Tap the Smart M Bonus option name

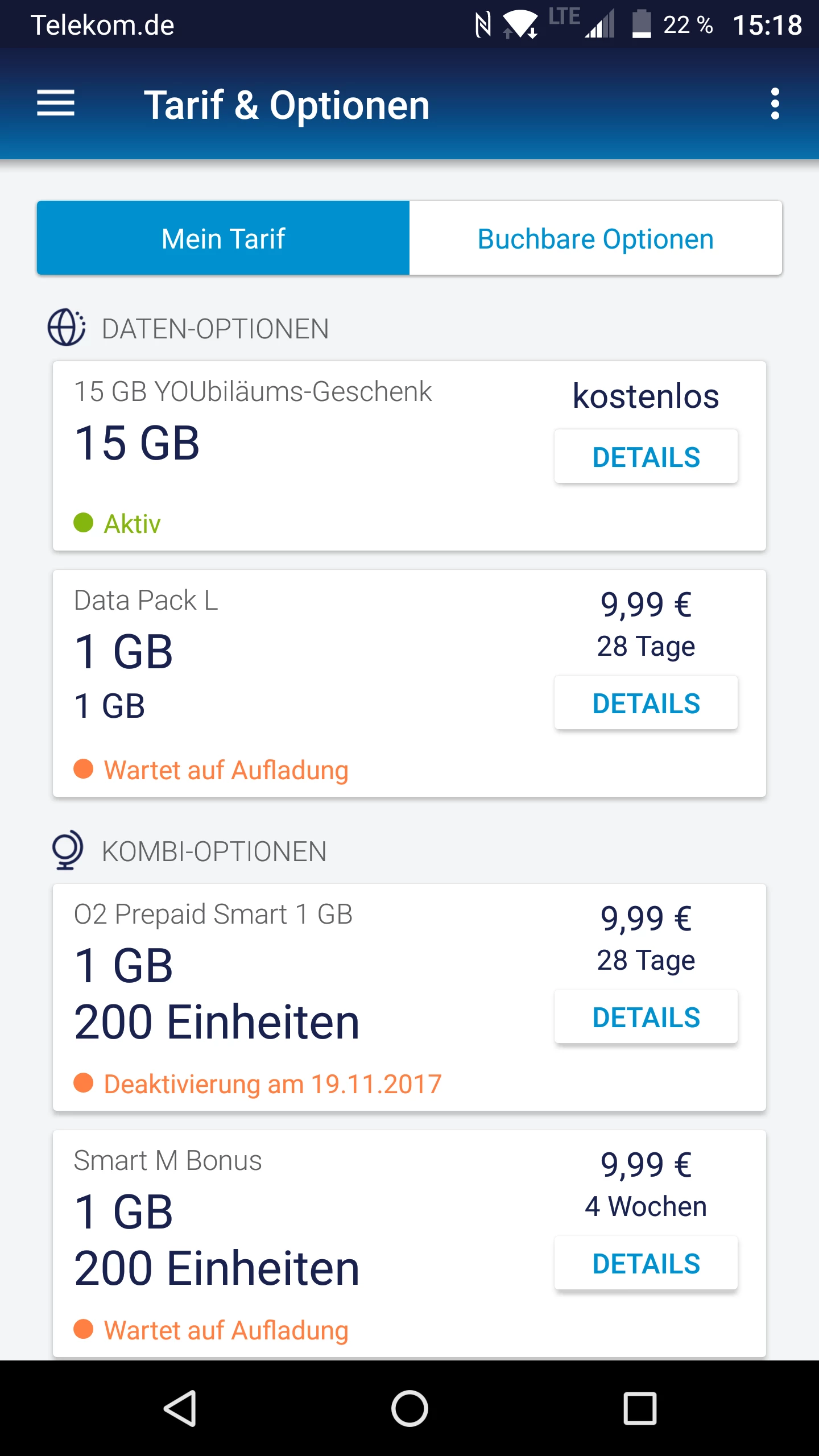pos(168,1161)
